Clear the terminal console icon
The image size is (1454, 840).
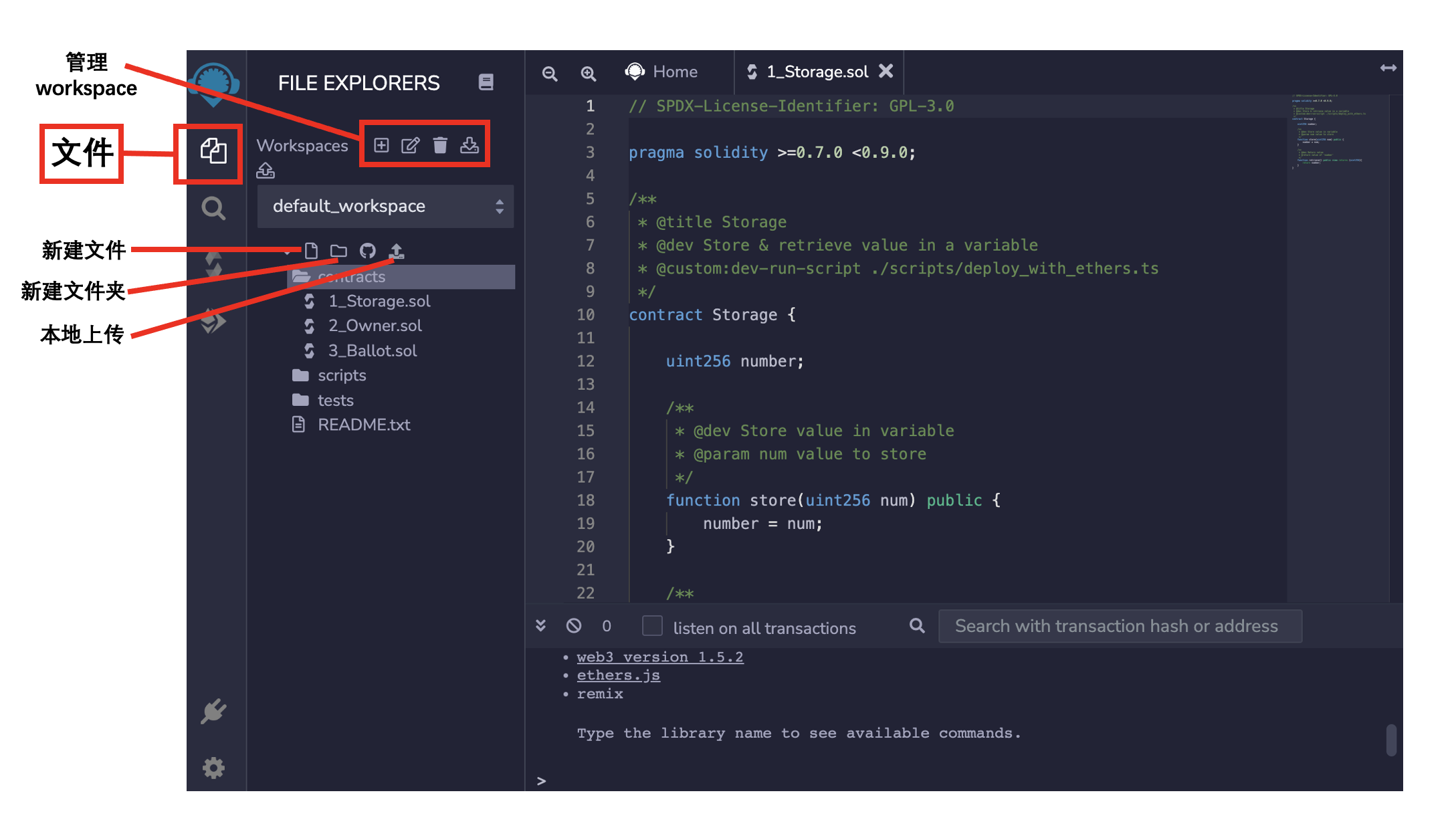tap(574, 625)
